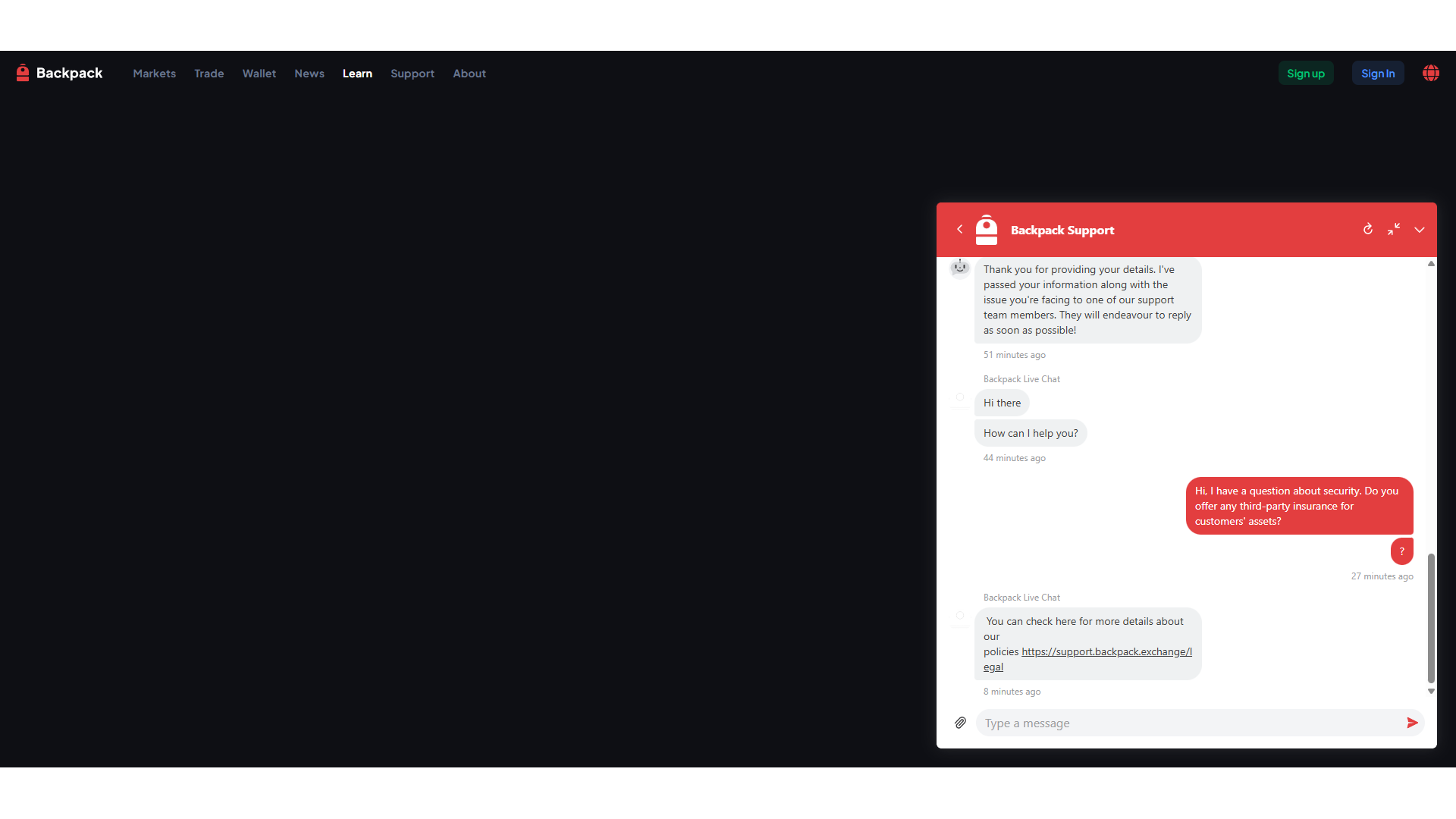Image resolution: width=1456 pixels, height=819 pixels.
Task: Attach a file with paperclip icon
Action: (961, 723)
